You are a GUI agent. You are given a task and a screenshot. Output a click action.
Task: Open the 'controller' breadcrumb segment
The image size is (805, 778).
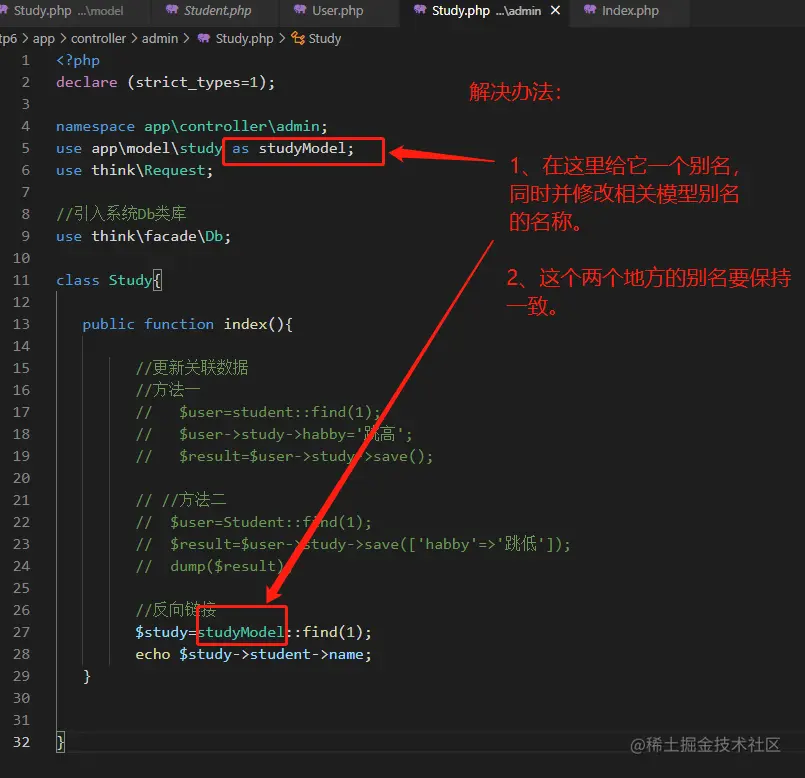pos(98,39)
